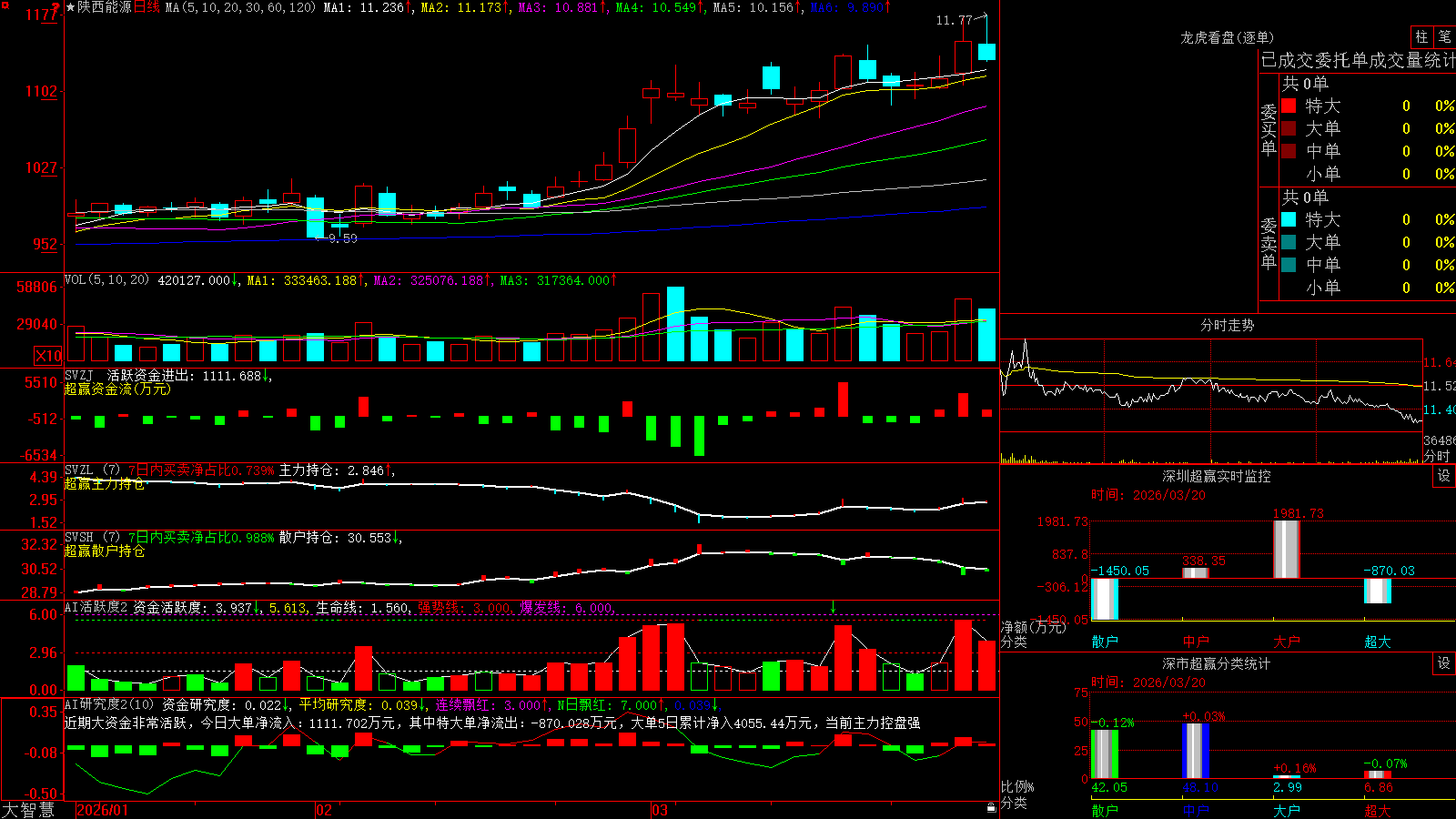This screenshot has height=819, width=1456.
Task: Click the 2026/01 date marker on timeline
Action: (x=103, y=810)
